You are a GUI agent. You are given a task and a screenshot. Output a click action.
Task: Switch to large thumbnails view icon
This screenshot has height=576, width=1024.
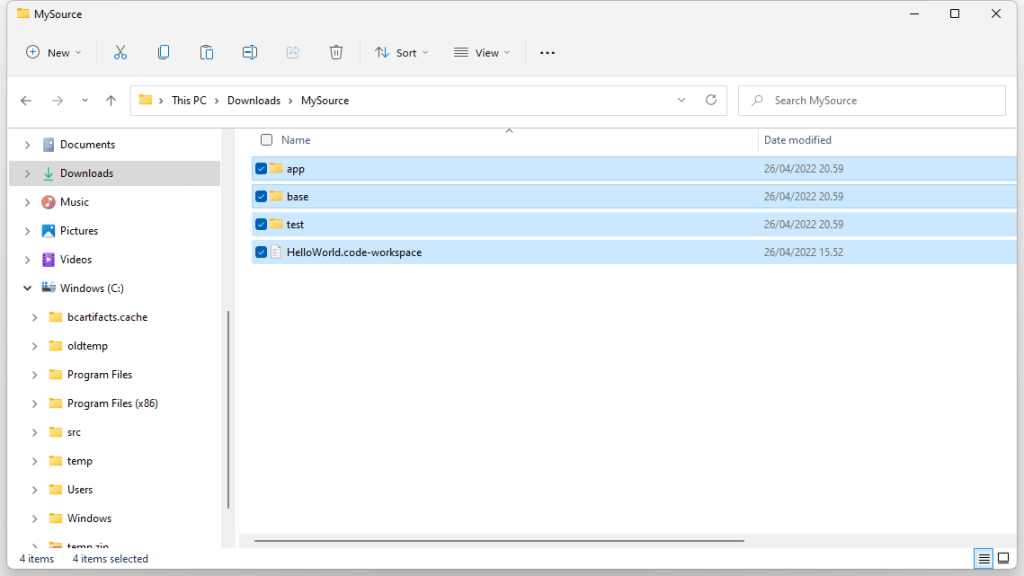pos(1003,558)
